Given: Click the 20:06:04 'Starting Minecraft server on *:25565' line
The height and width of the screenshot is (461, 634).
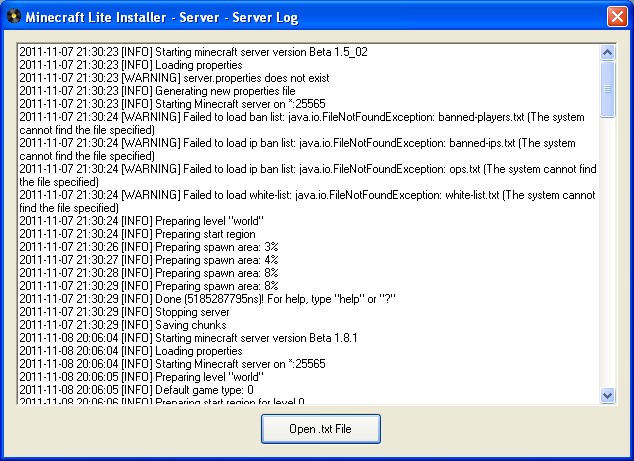Looking at the screenshot, I should click(172, 364).
